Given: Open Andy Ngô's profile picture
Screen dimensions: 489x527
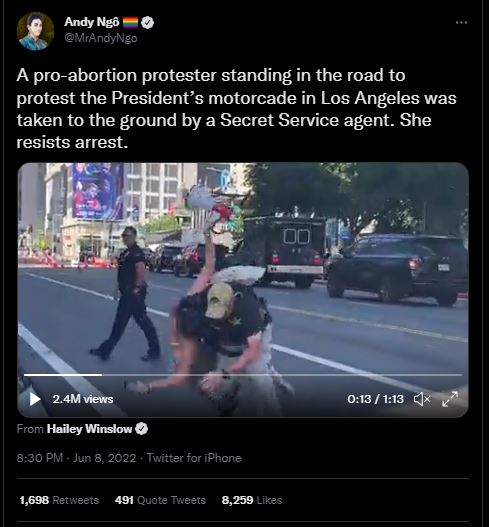Looking at the screenshot, I should [x=35, y=31].
